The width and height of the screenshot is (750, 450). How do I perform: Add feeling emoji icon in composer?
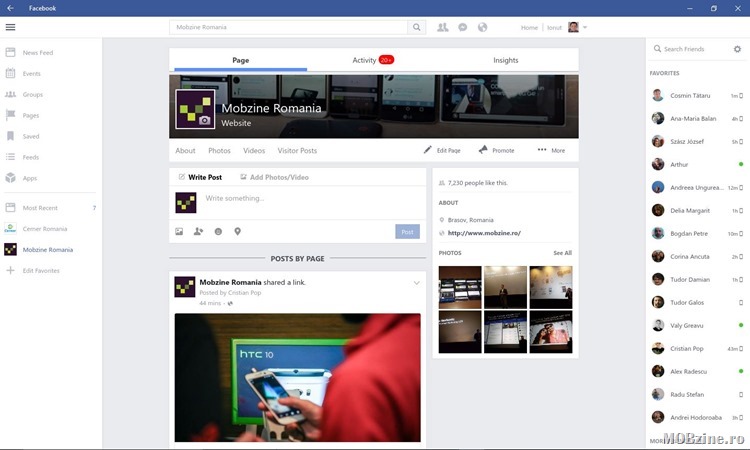click(218, 231)
